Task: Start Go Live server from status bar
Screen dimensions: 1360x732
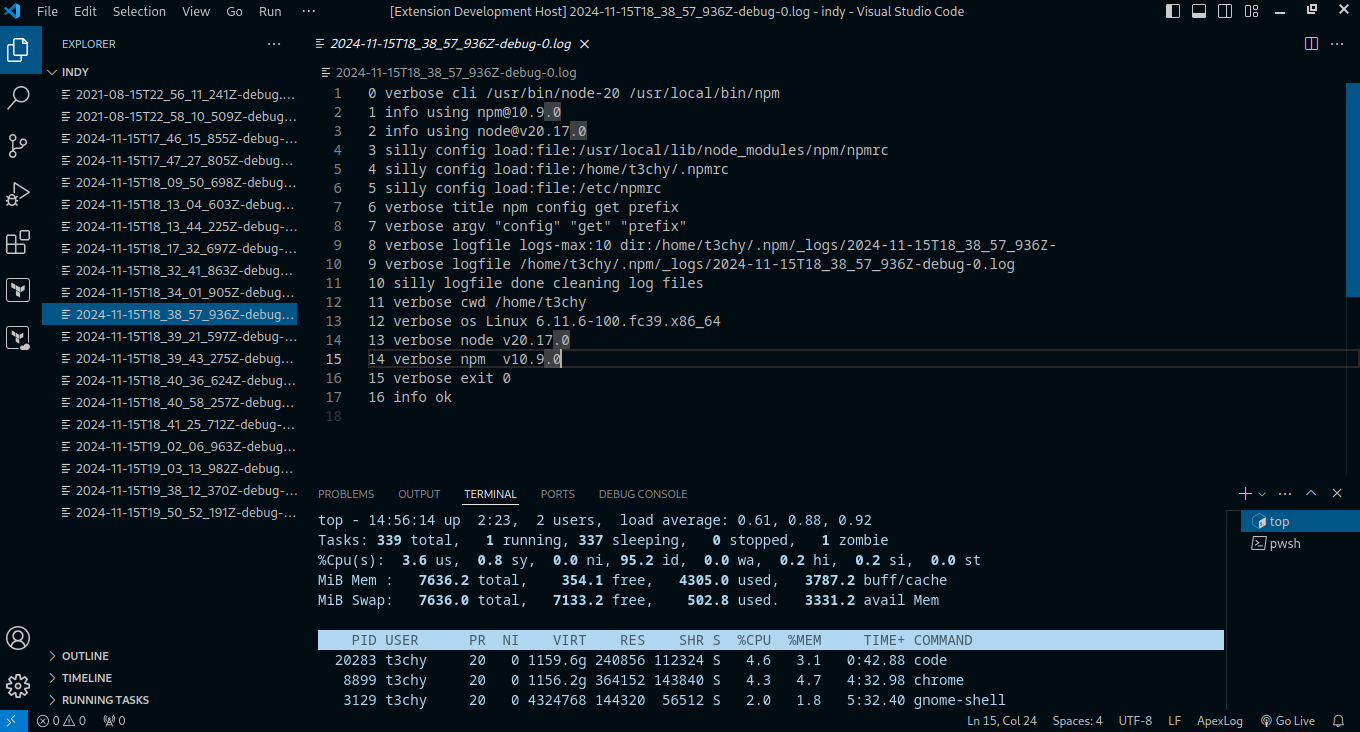Action: coord(1287,721)
